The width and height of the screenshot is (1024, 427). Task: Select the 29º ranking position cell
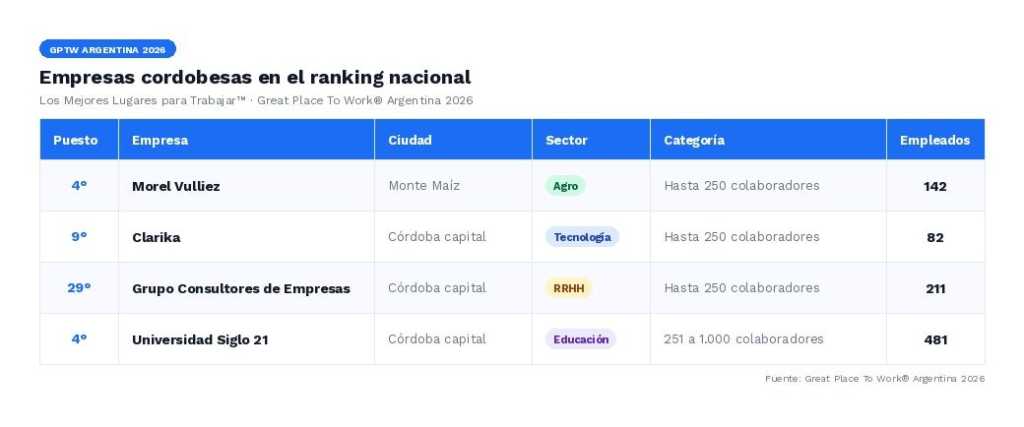pos(79,288)
